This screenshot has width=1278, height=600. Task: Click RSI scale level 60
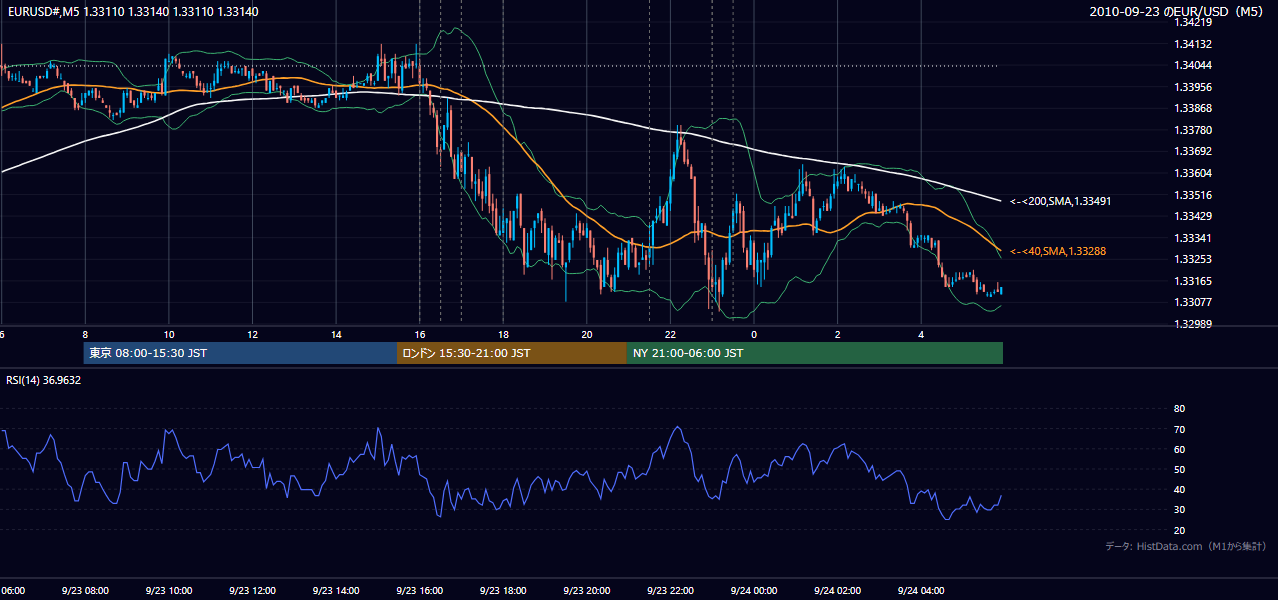(1179, 449)
